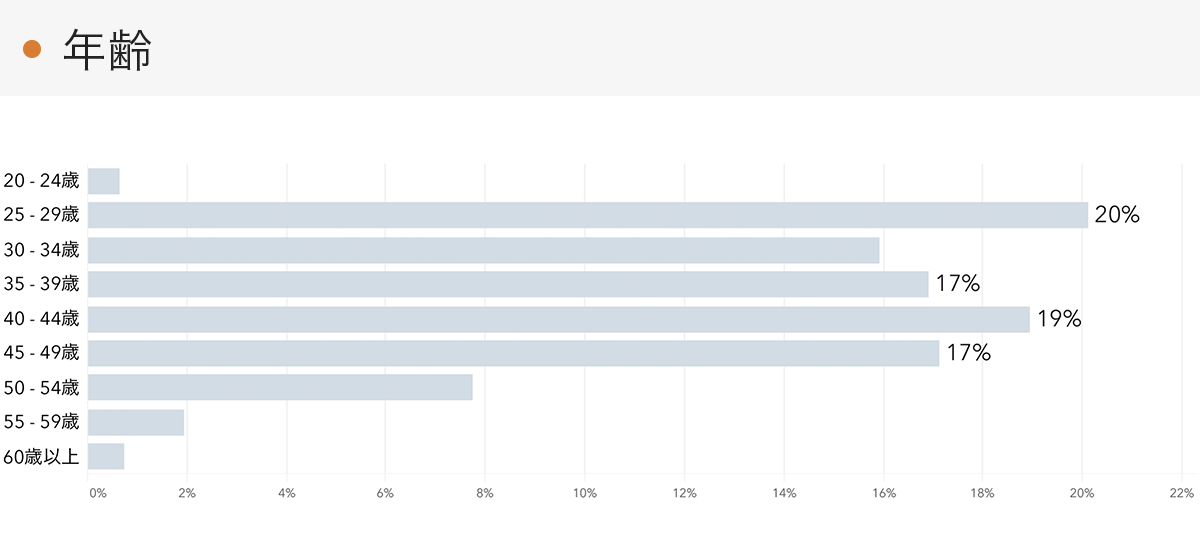Viewport: 1200px width, 544px height.
Task: Select the 30 - 34歲 bar
Action: pyautogui.click(x=483, y=250)
